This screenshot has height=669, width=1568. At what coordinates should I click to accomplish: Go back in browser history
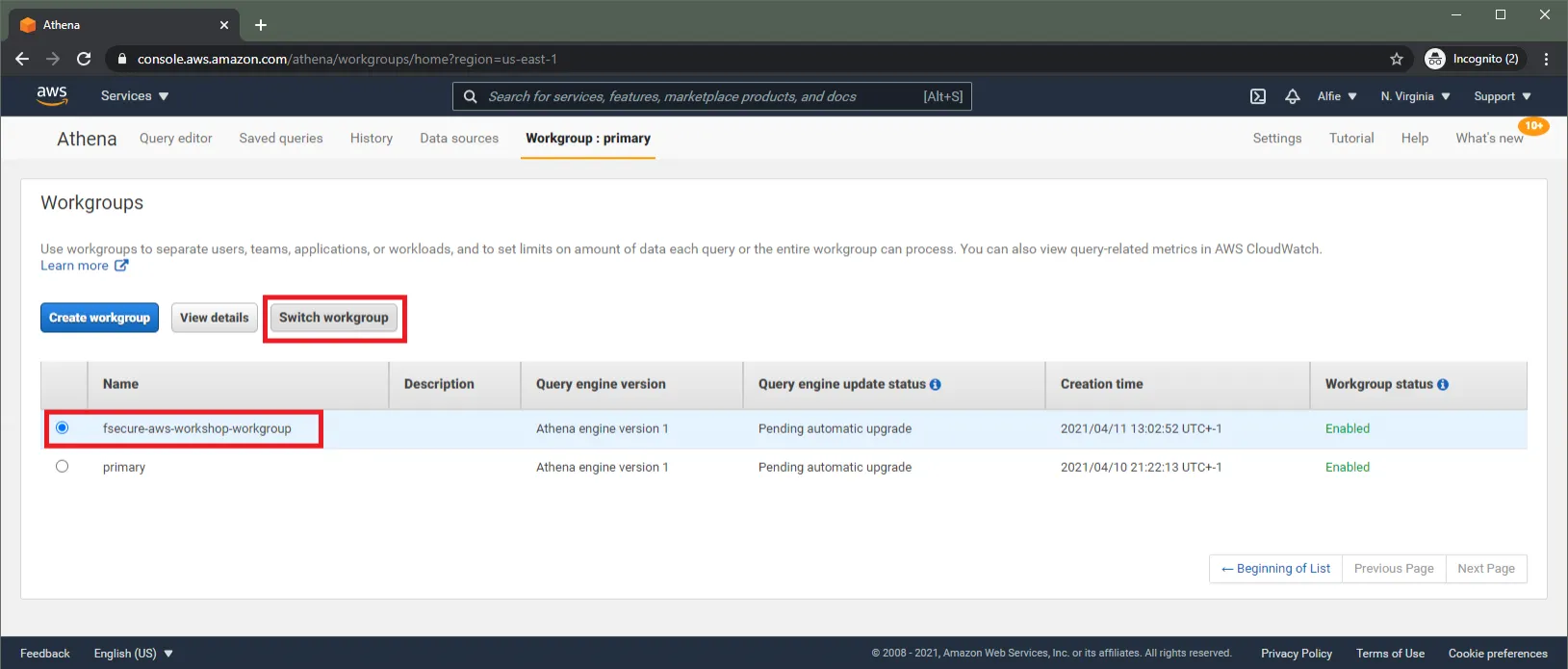pos(22,59)
